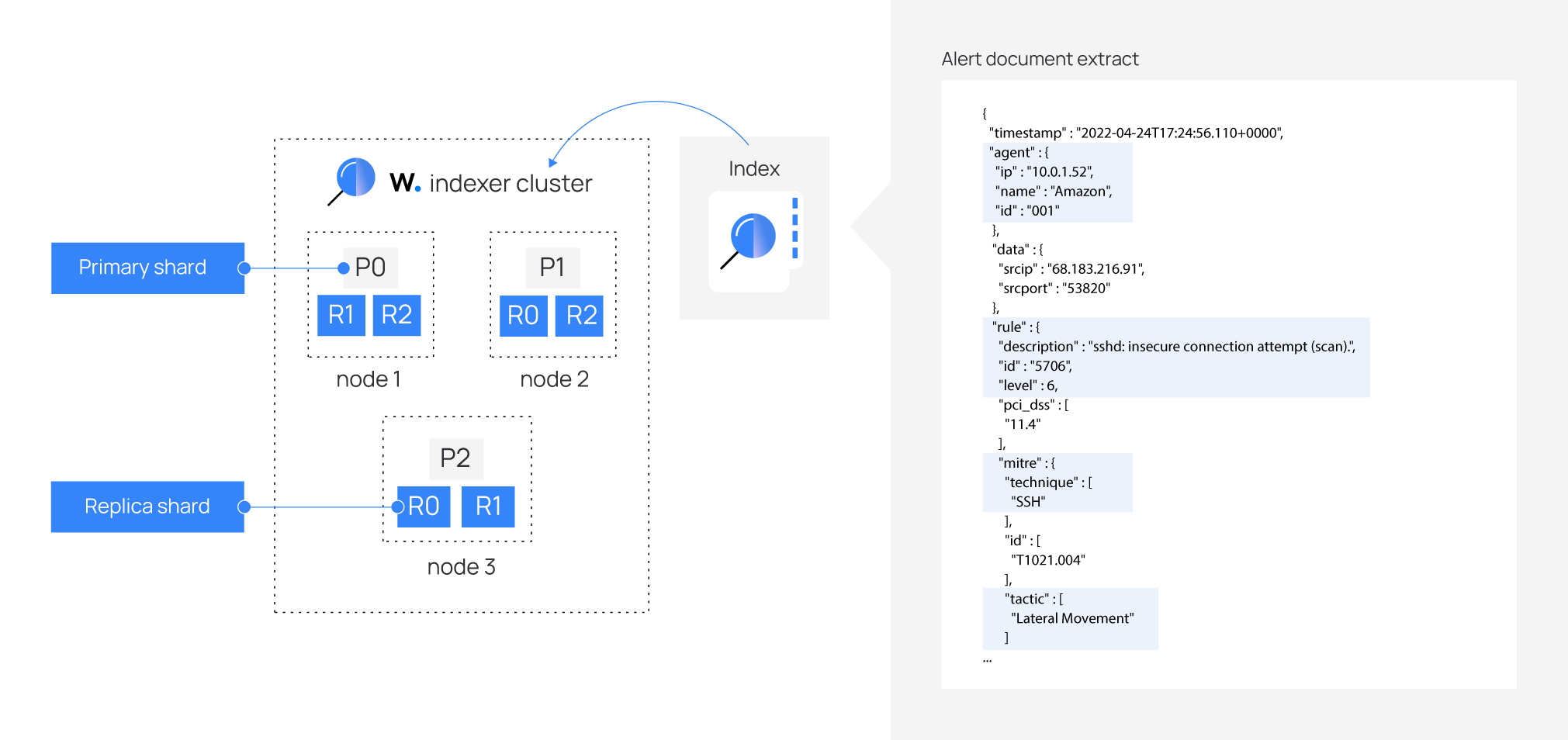The image size is (1568, 740).
Task: Toggle the R0 replica in node 2
Action: tap(524, 315)
